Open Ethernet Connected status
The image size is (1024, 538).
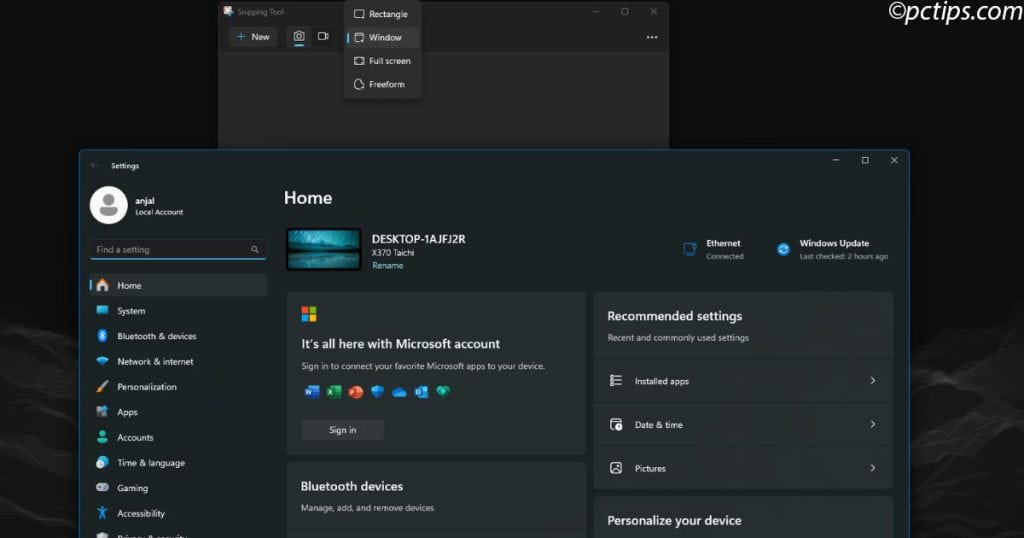tap(713, 249)
